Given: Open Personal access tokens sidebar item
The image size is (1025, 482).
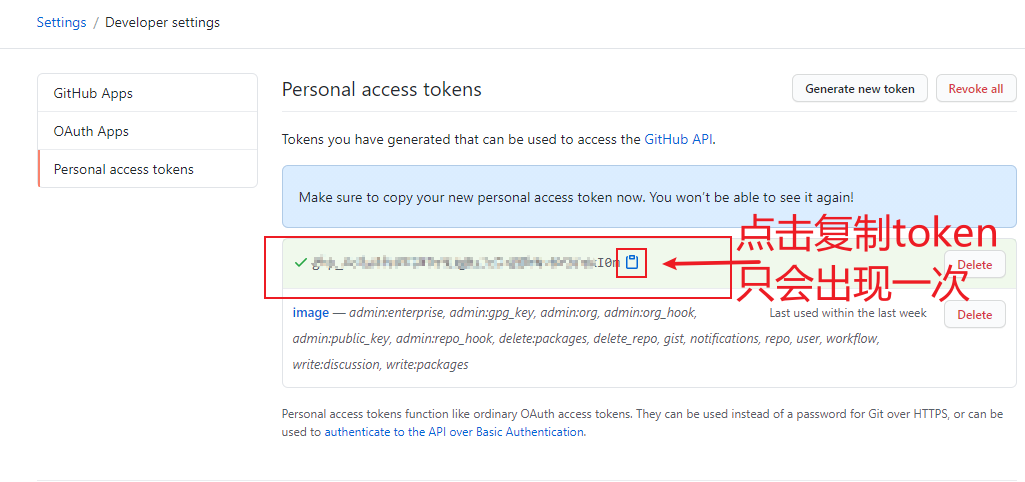Looking at the screenshot, I should tap(148, 169).
